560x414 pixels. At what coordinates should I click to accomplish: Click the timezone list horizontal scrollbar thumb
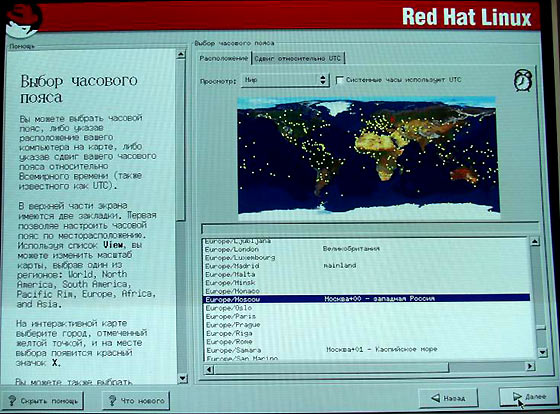tap(331, 368)
